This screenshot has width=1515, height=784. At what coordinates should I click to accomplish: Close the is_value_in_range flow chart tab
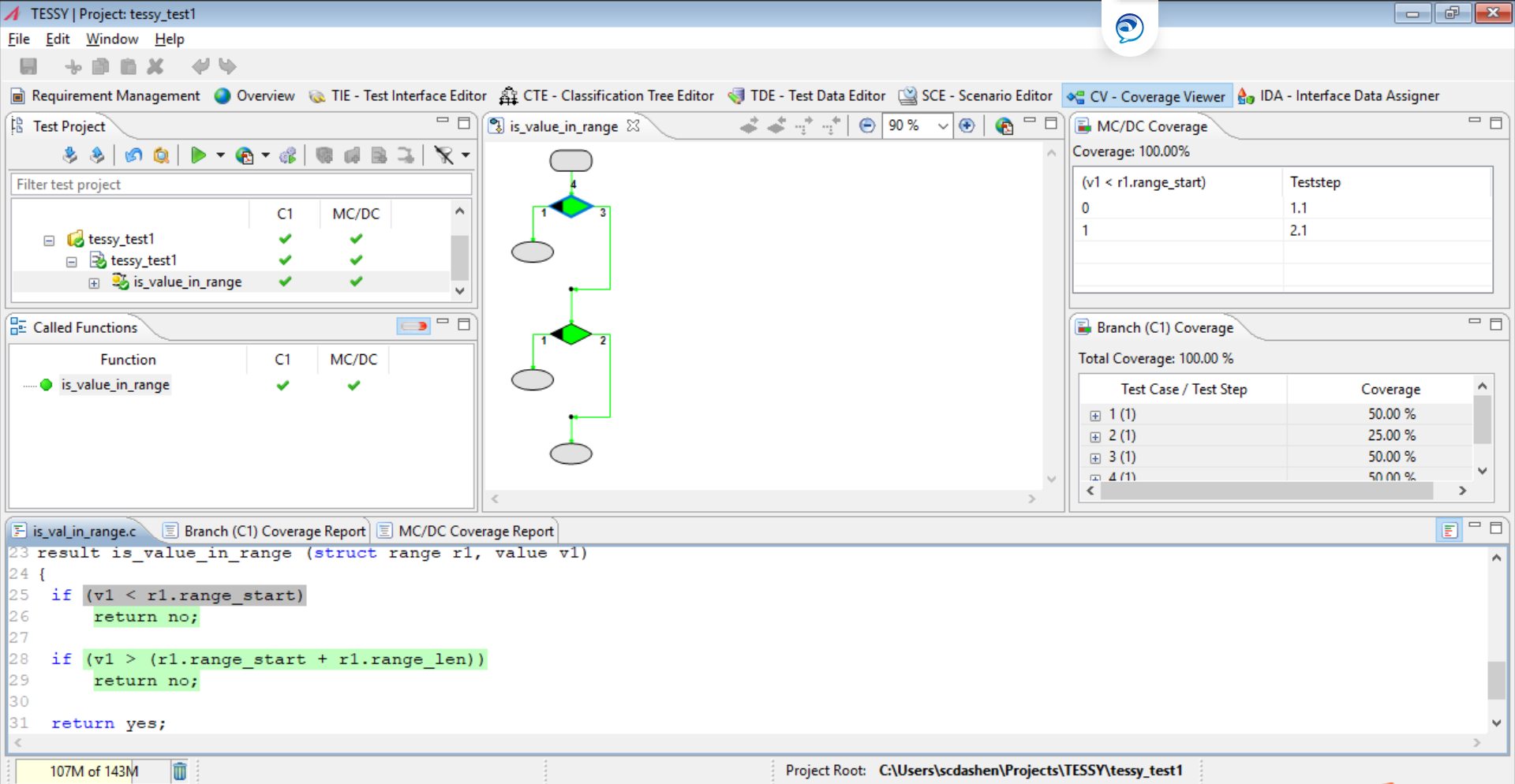pyautogui.click(x=633, y=125)
